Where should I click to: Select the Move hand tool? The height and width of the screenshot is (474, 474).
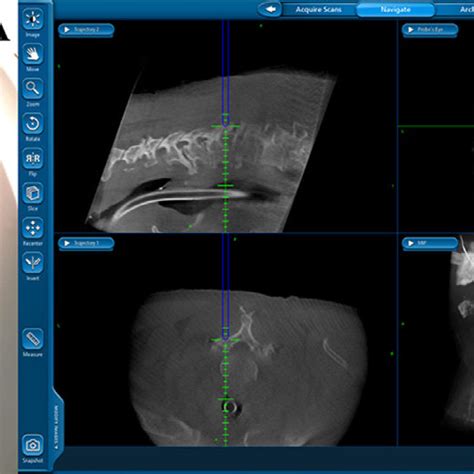[x=33, y=54]
